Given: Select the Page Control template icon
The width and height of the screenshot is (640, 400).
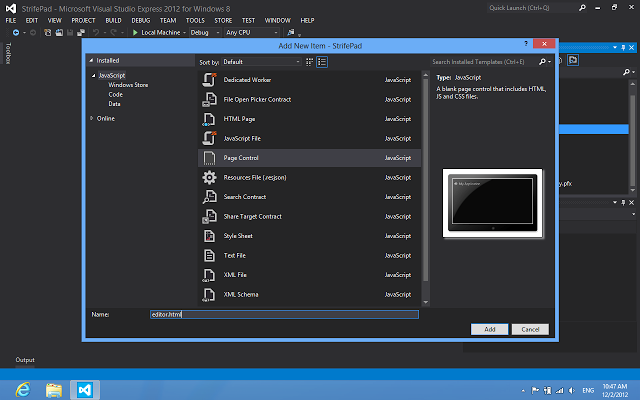Looking at the screenshot, I should [x=209, y=158].
